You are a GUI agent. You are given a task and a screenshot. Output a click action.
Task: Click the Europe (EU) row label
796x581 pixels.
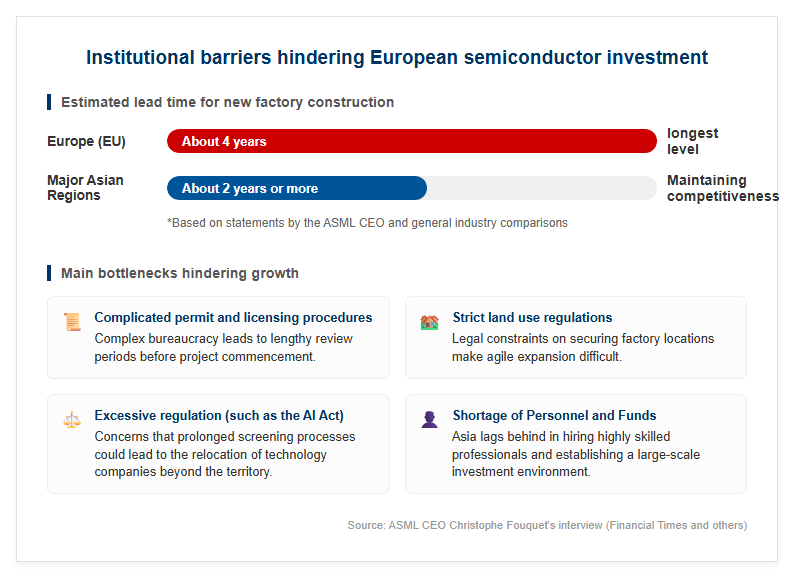(x=86, y=141)
